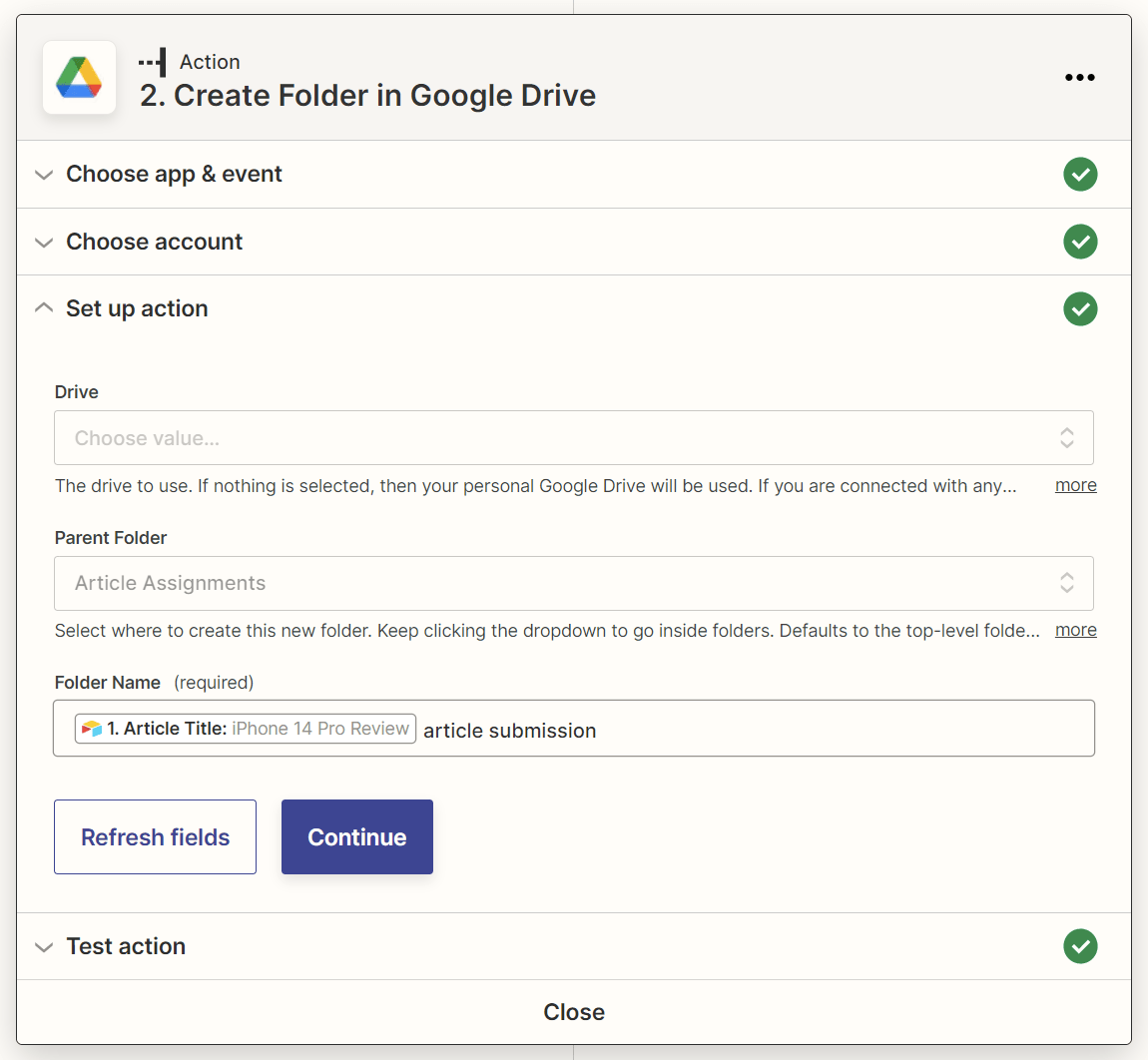Expand the Choose app & event section
The height and width of the screenshot is (1060, 1148).
[44, 174]
